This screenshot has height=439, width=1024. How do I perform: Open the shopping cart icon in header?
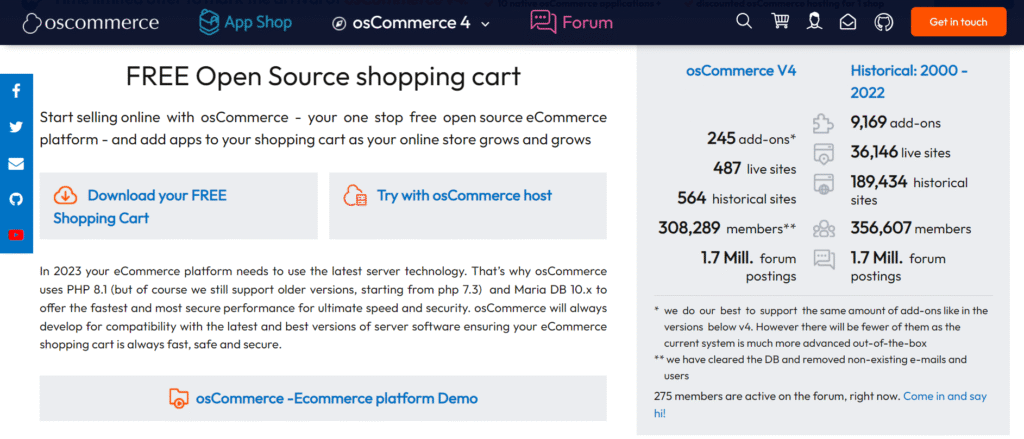click(x=779, y=21)
